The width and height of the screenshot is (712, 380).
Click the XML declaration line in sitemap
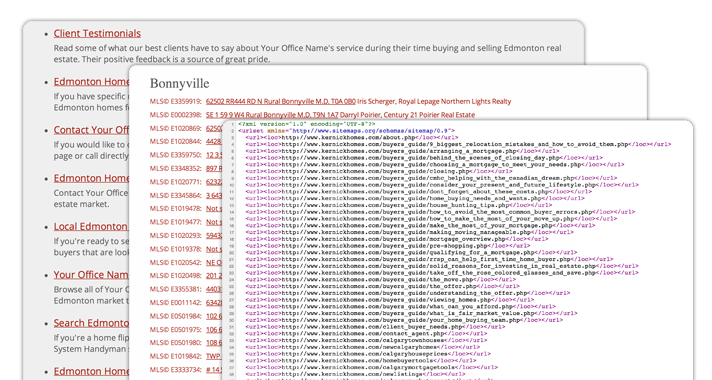tap(307, 123)
